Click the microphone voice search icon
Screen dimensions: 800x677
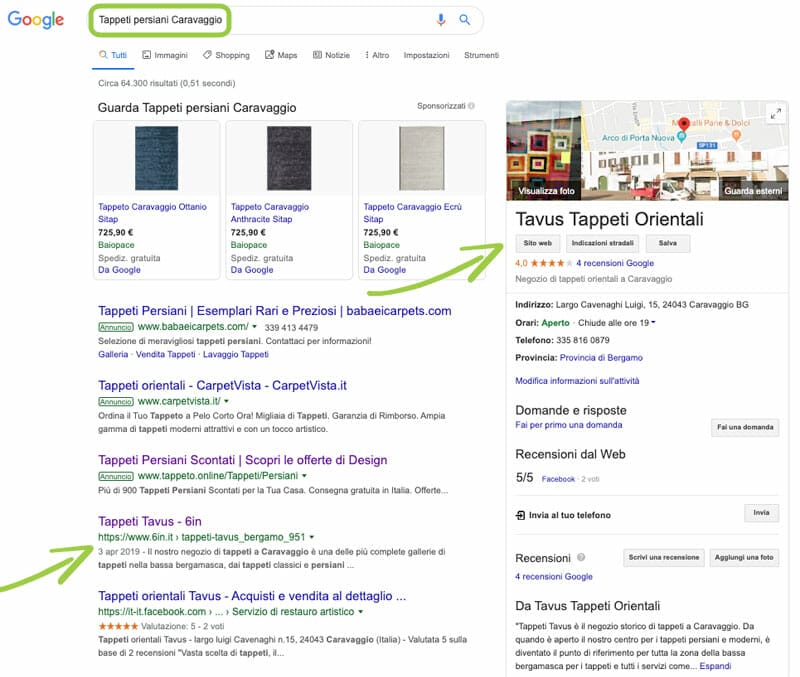[x=441, y=20]
